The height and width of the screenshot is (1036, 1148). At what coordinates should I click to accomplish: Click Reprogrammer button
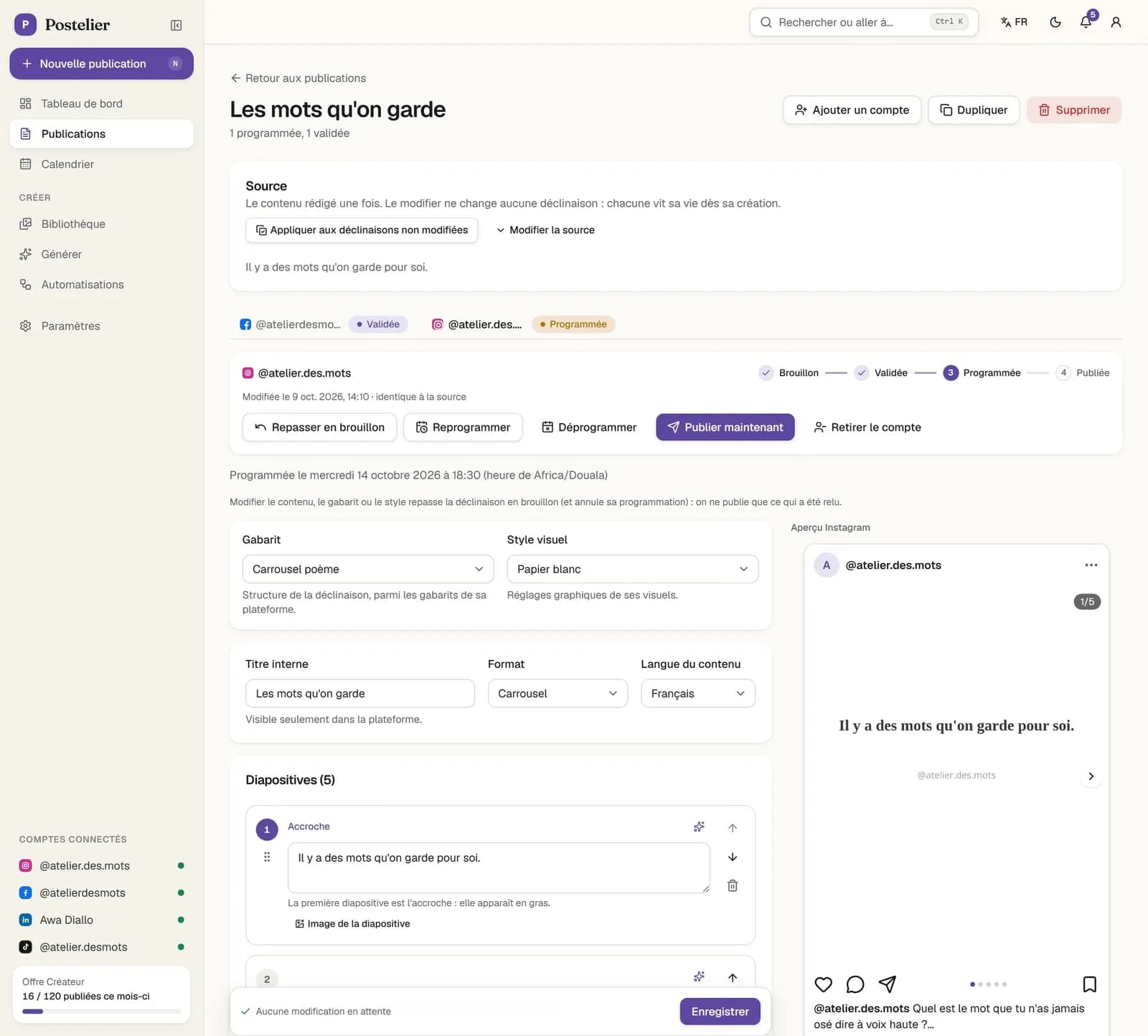coord(463,427)
